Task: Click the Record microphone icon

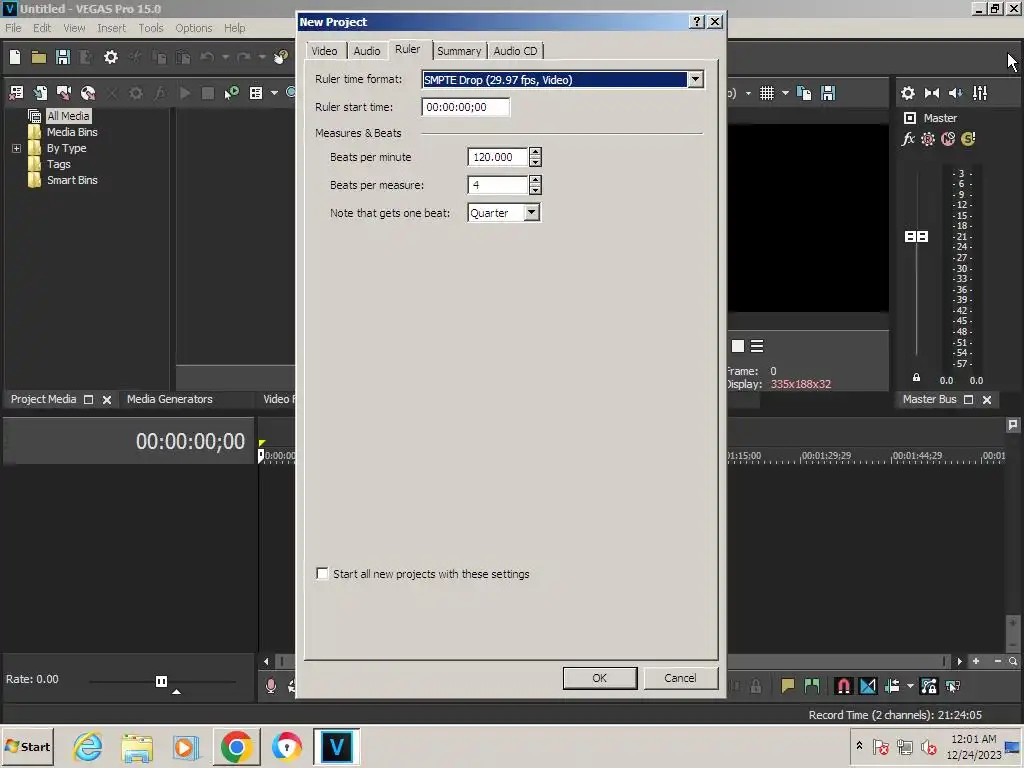Action: coord(270,686)
